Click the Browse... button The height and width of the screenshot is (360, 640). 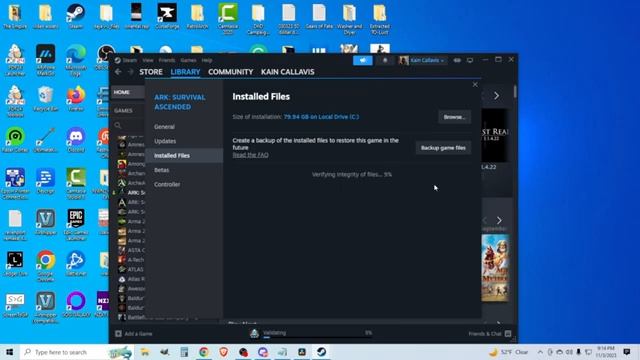coord(454,117)
